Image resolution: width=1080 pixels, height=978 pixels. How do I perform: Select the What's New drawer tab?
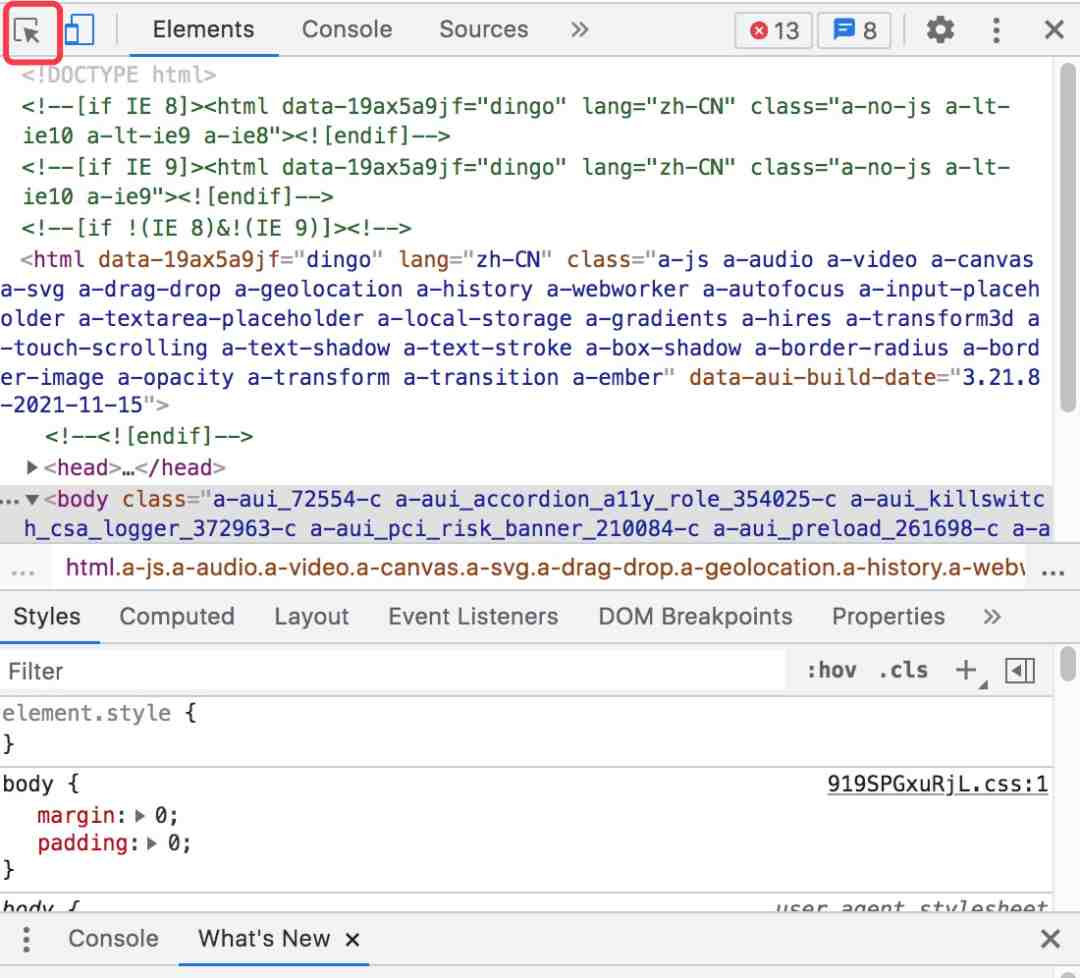tap(264, 939)
